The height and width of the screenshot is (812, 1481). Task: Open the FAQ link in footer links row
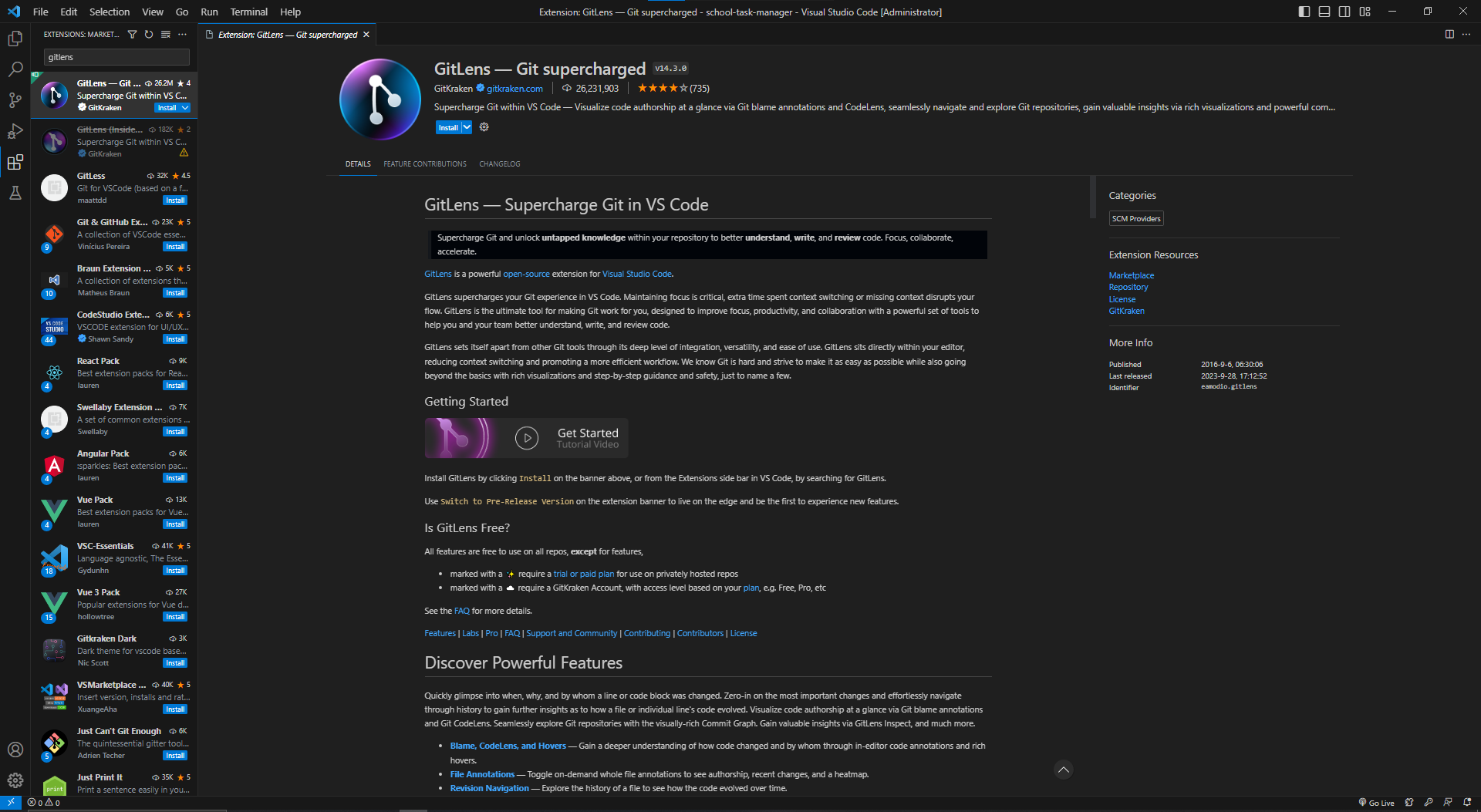512,633
